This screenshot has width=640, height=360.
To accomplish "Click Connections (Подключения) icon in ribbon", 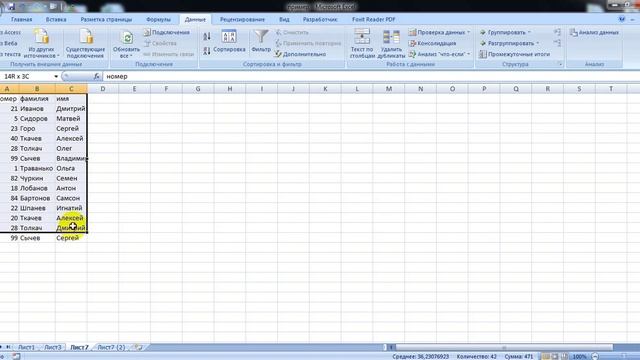I will 167,32.
